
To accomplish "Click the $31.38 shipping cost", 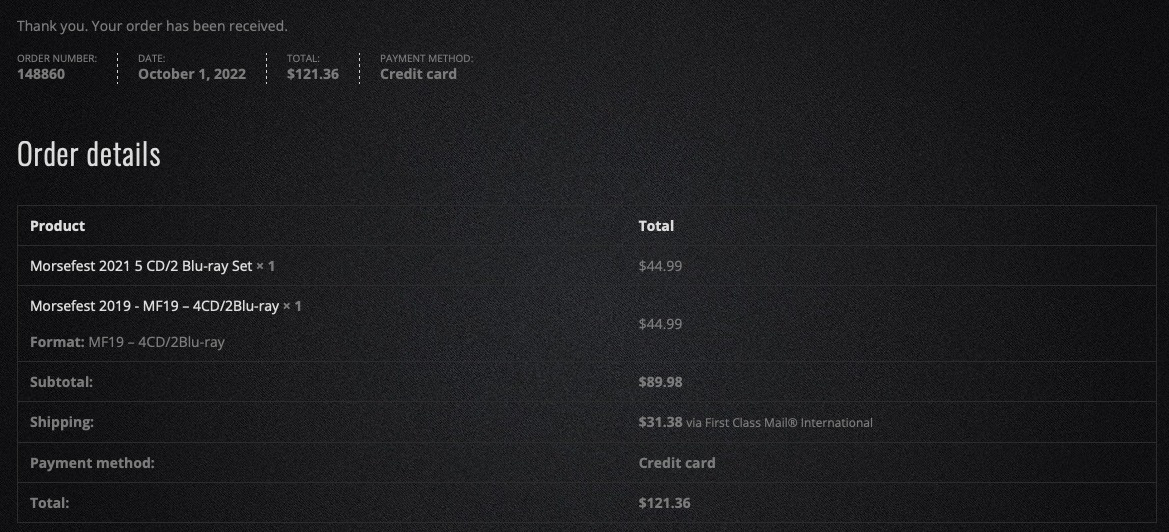I will 660,422.
